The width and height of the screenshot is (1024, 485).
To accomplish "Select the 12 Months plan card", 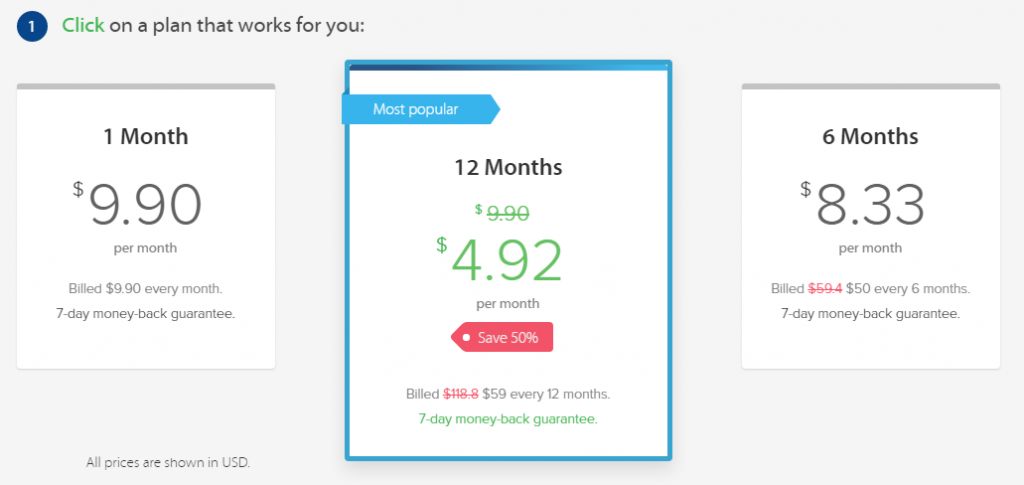I will 508,260.
